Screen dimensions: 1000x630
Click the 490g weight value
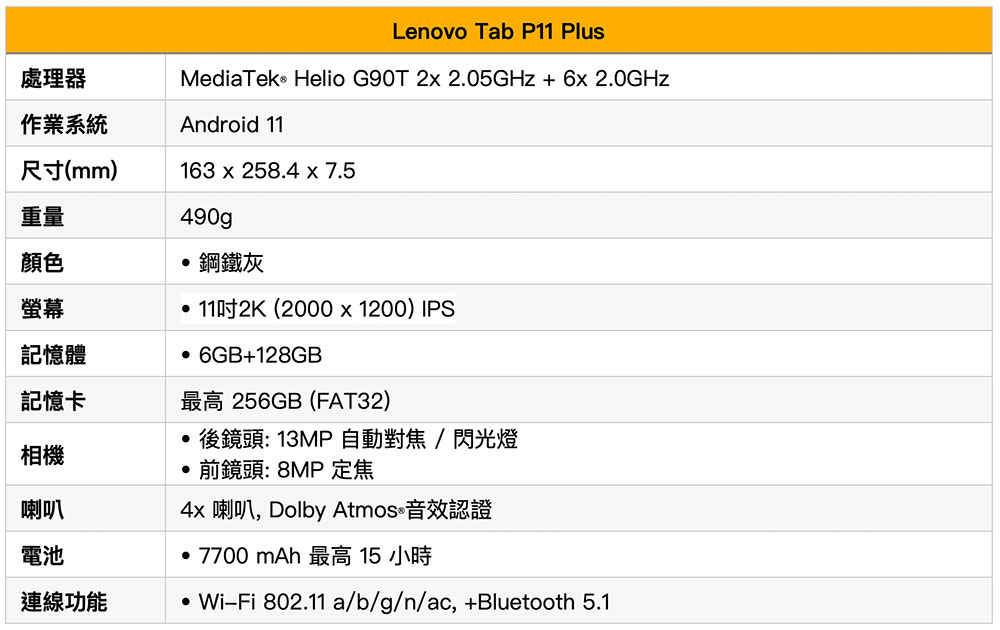[206, 217]
